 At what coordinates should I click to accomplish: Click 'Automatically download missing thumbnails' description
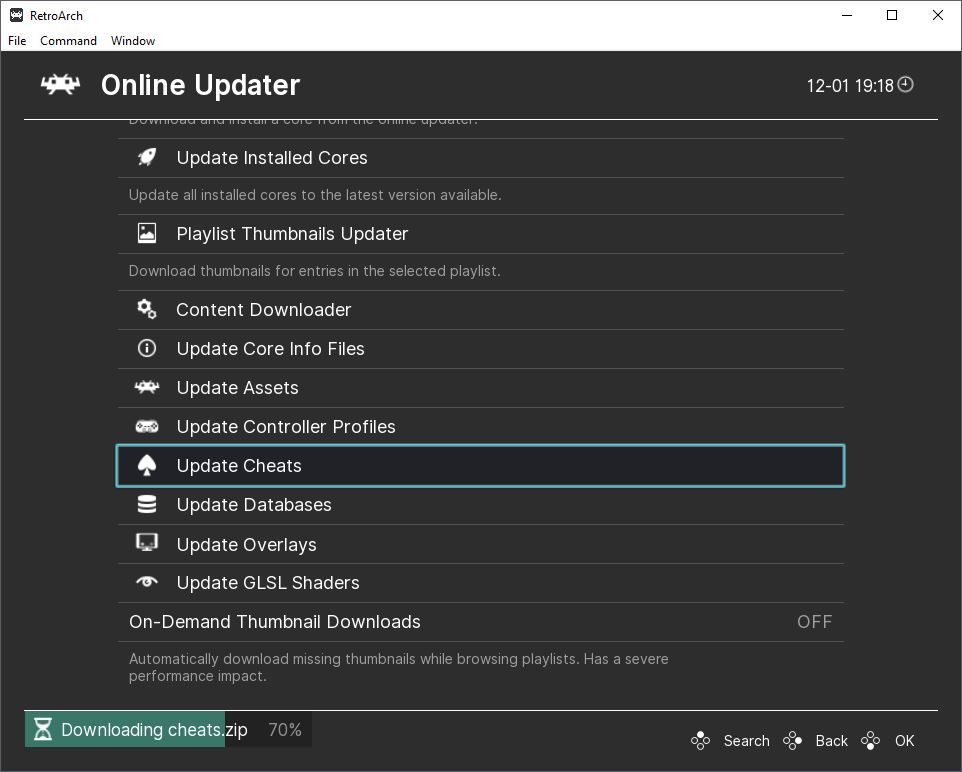[x=398, y=667]
